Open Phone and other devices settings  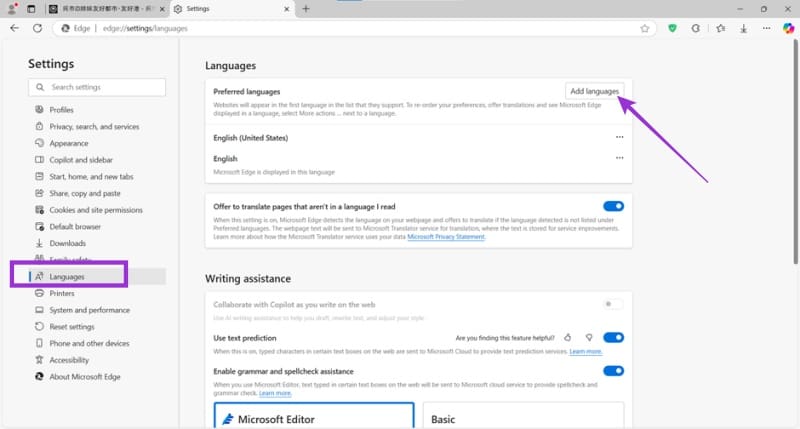click(x=89, y=343)
